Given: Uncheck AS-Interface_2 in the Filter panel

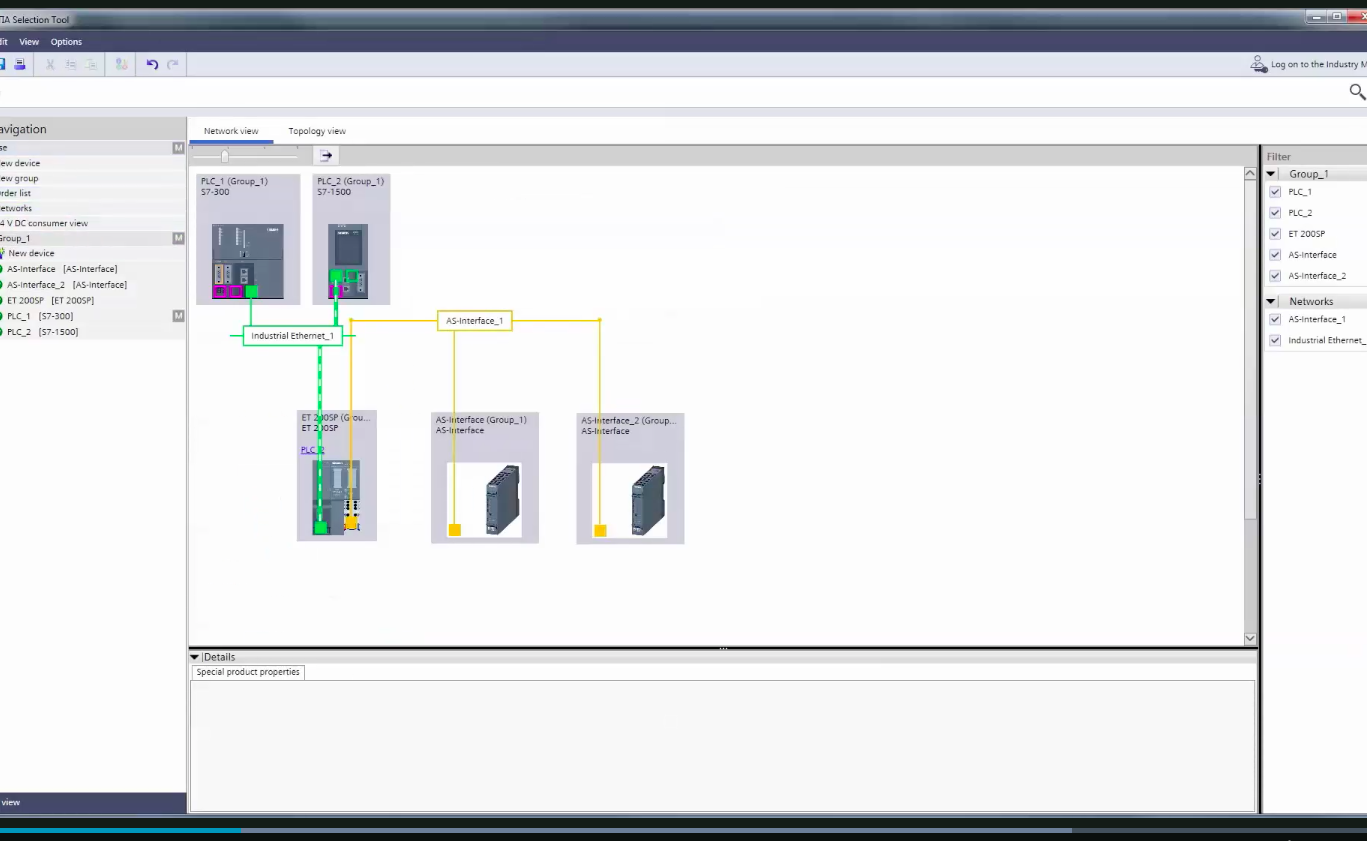Looking at the screenshot, I should [1275, 275].
